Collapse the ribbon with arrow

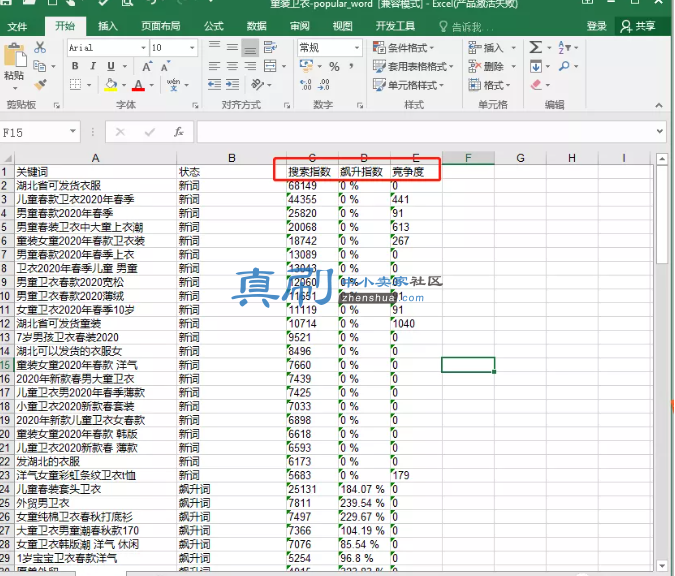pos(659,105)
